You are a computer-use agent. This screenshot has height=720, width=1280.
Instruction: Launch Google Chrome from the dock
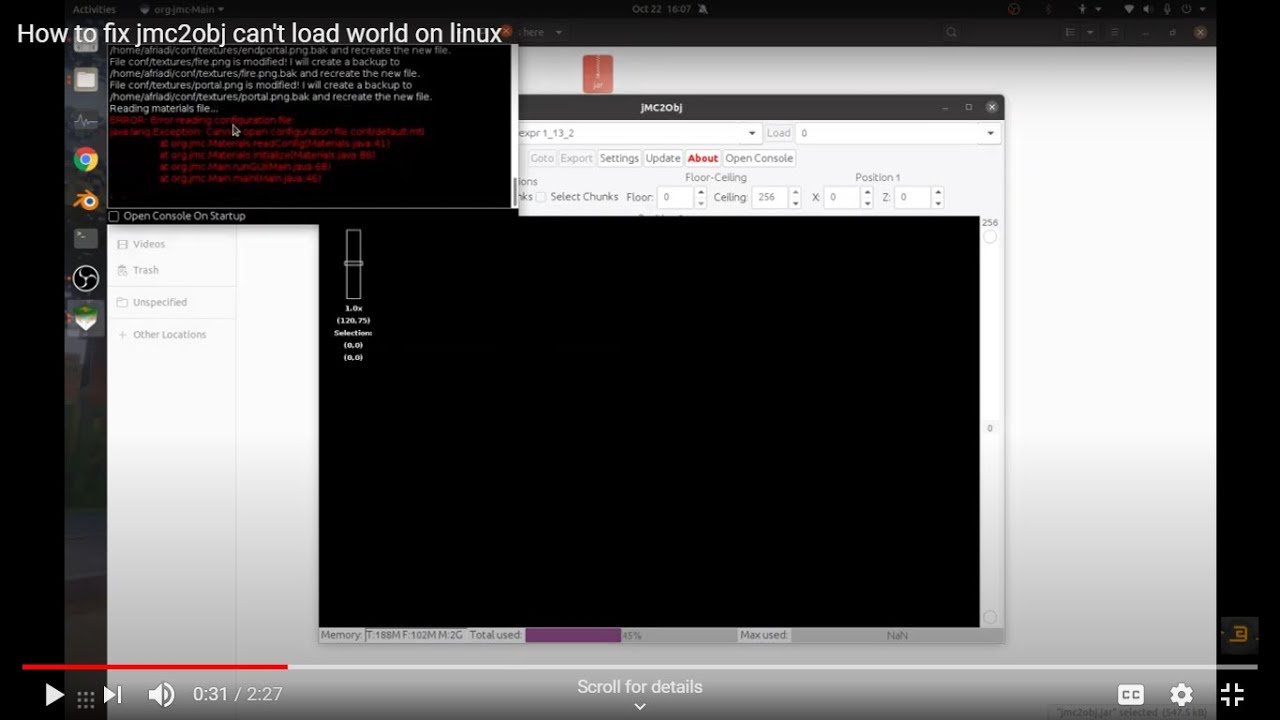coord(86,160)
